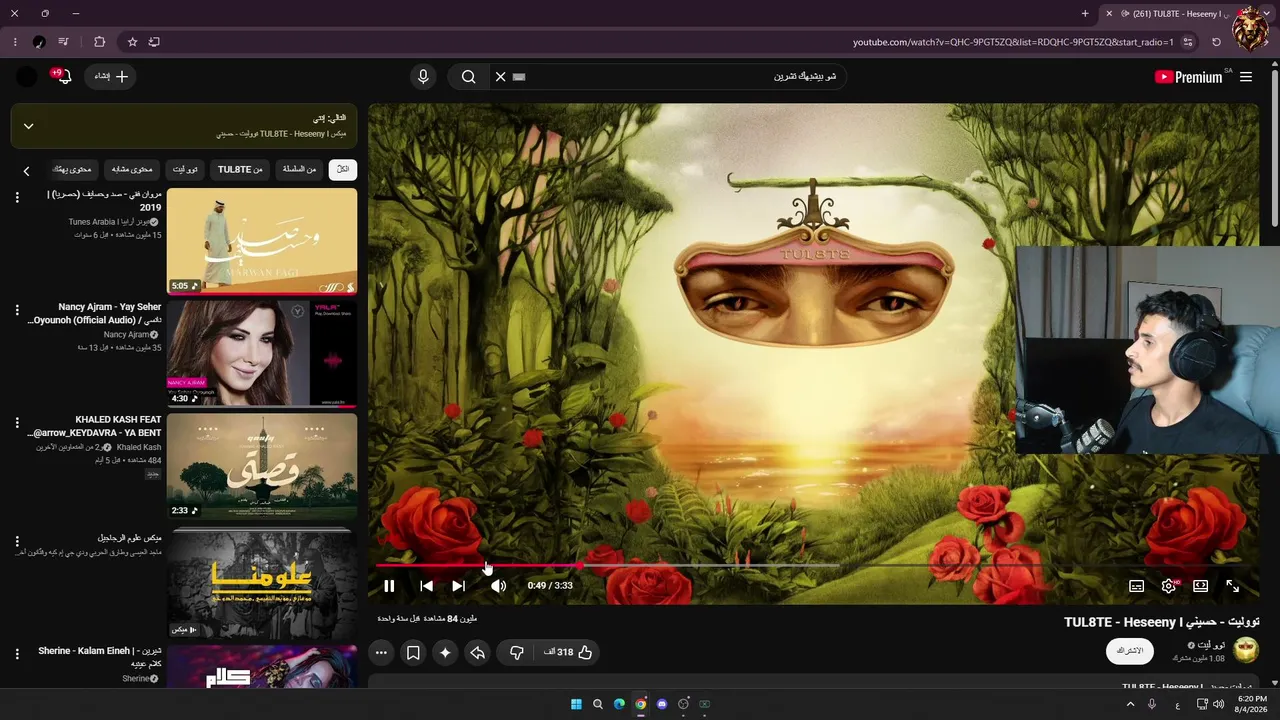Screen dimensions: 1280x720
Task: Click the browser address bar URL
Action: (x=1013, y=42)
